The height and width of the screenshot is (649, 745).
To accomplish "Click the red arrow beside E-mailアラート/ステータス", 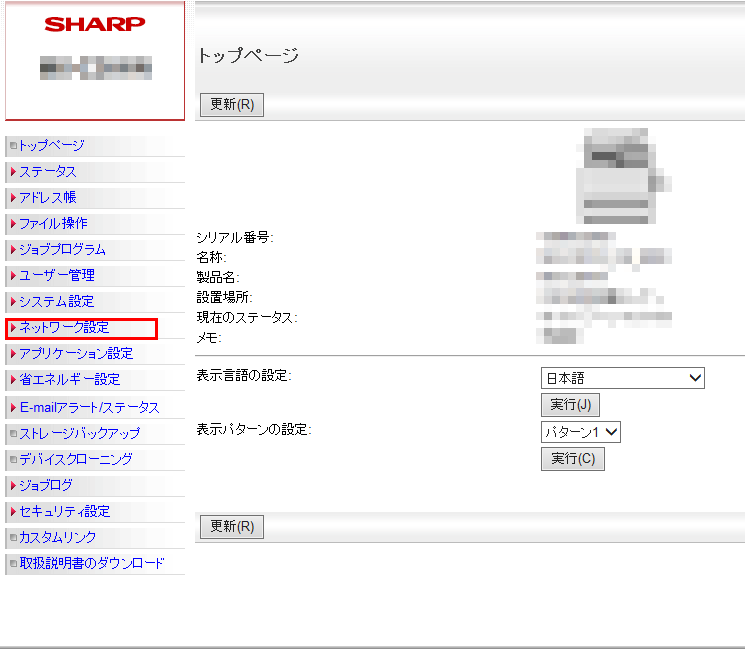I will (13, 407).
